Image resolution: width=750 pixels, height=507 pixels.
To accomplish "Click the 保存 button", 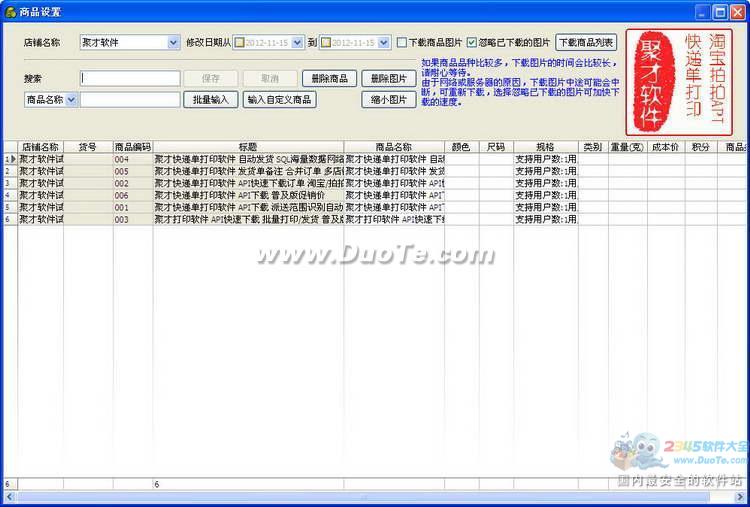I will point(210,78).
